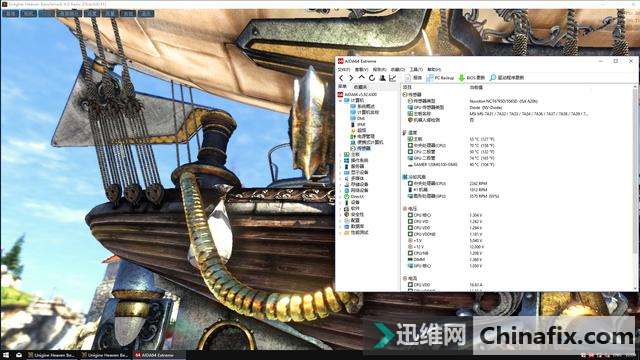Open the first menu in AIDA64 menu bar

click(x=344, y=69)
